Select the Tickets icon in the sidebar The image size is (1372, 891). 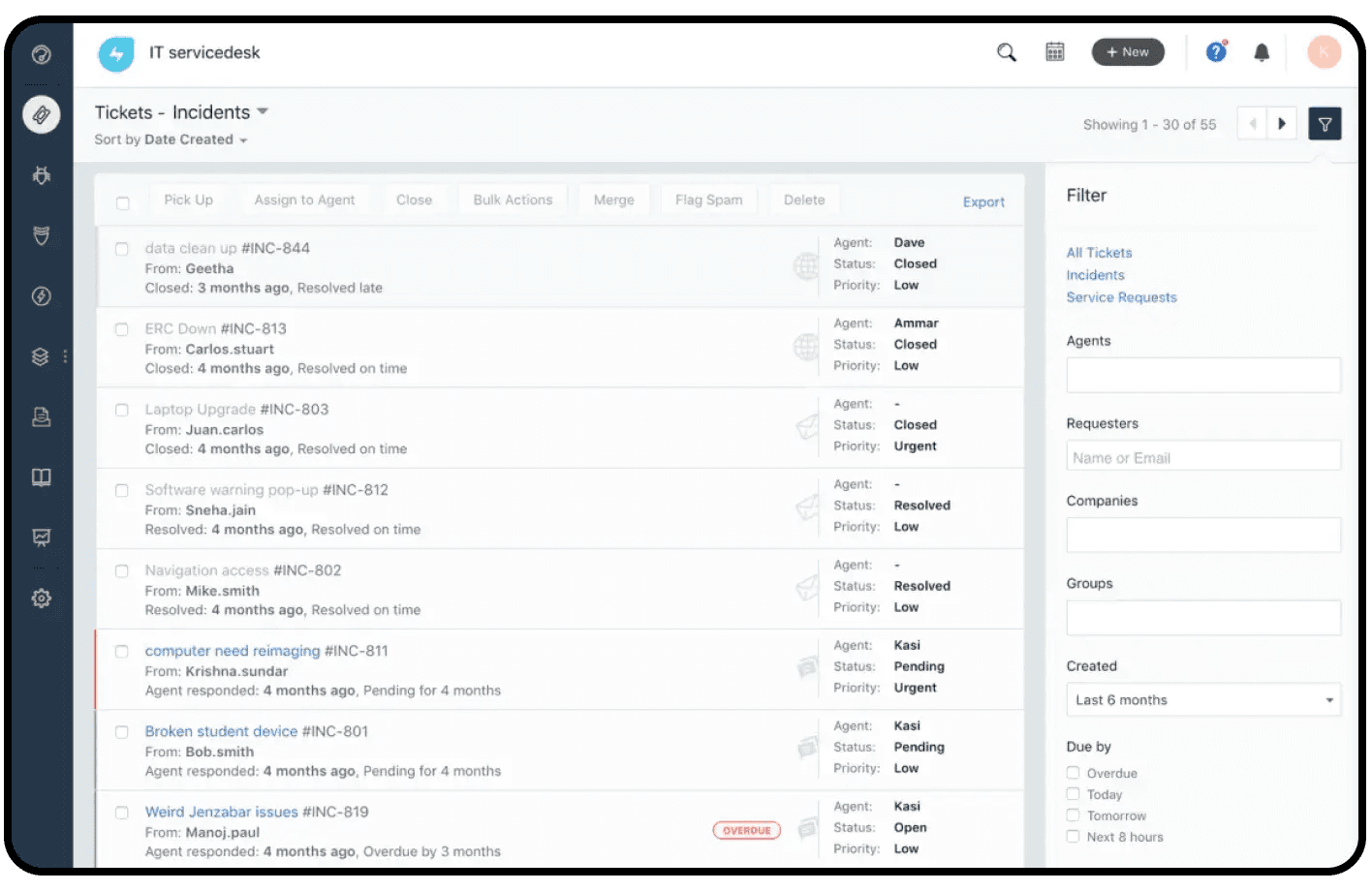41,114
